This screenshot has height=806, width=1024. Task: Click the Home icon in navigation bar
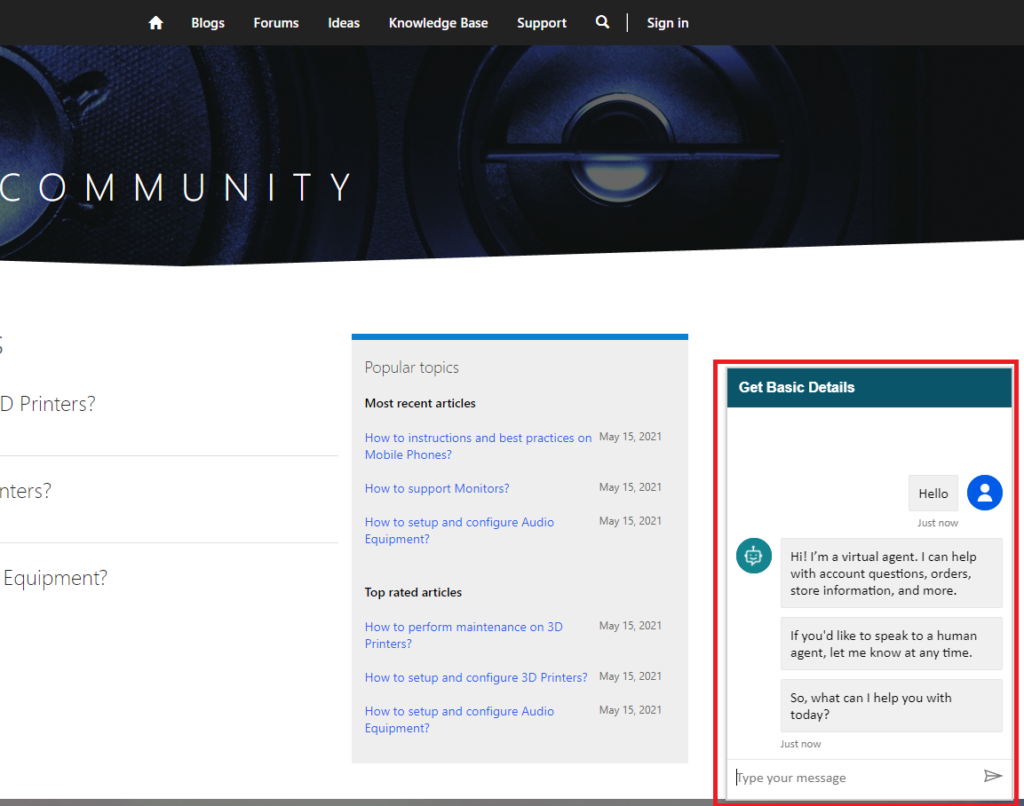155,23
